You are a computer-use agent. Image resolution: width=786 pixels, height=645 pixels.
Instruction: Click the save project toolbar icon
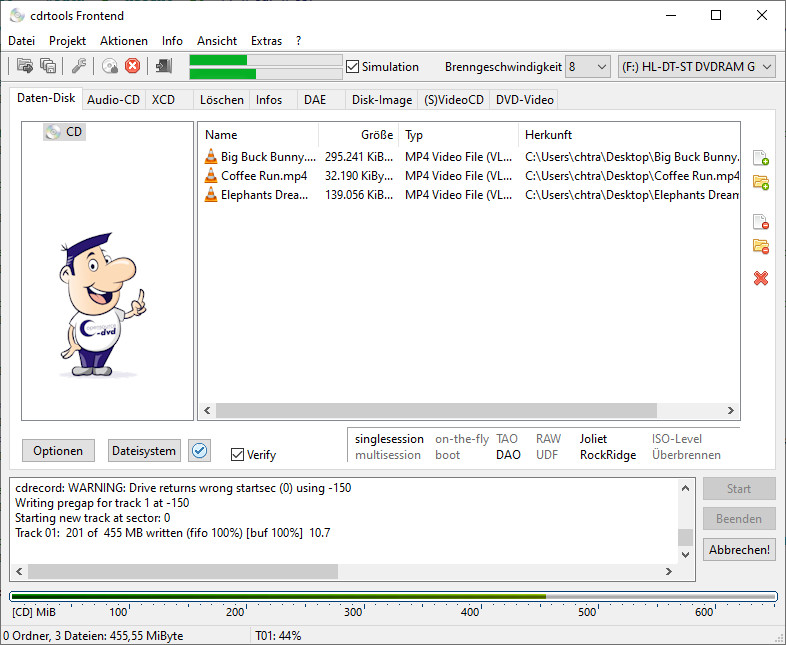[47, 67]
